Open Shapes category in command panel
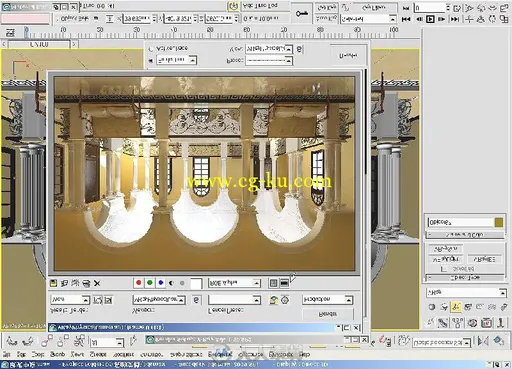Image resolution: width=512 pixels, height=369 pixels. tap(444, 307)
